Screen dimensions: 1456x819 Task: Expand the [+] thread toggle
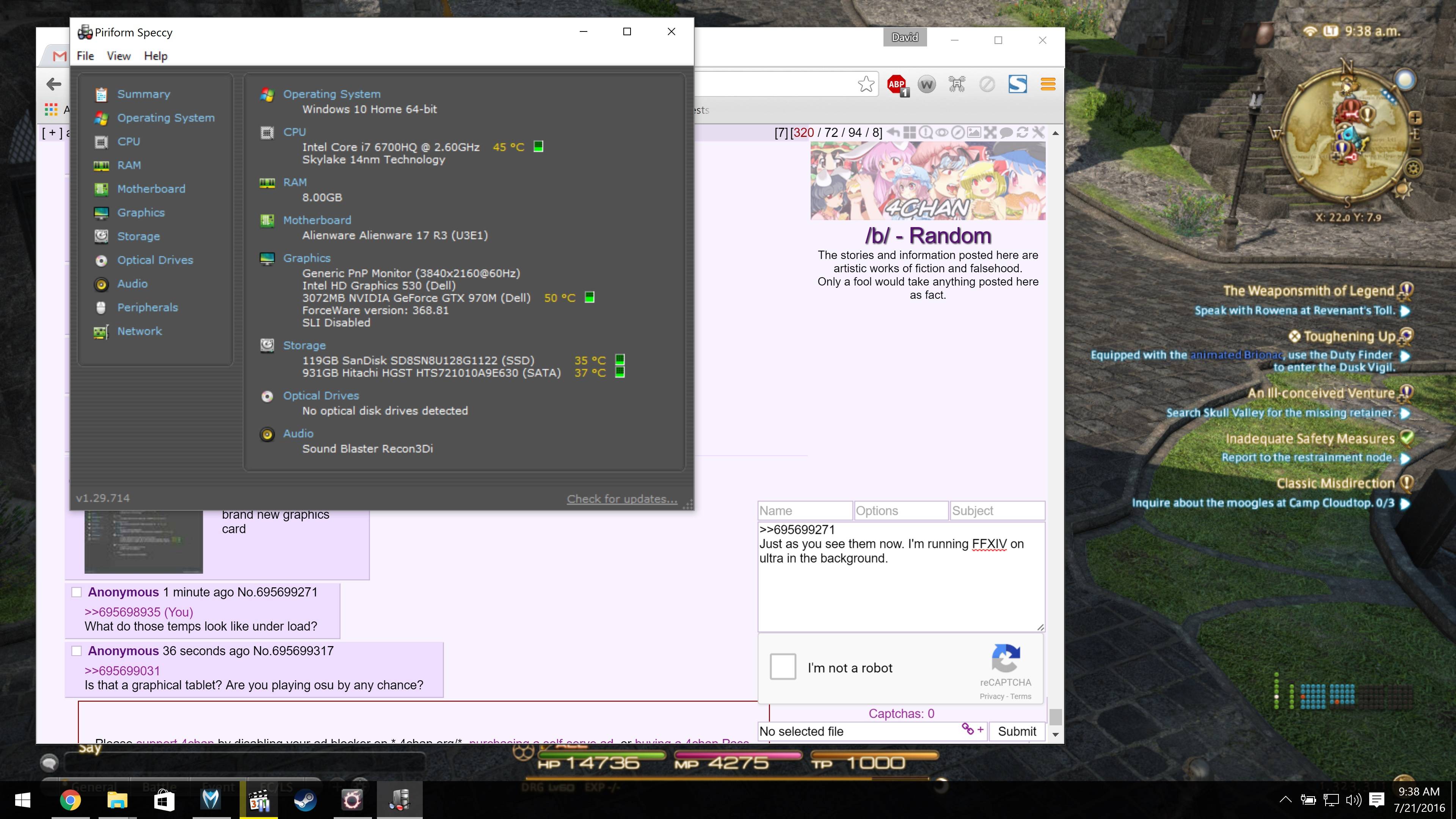pyautogui.click(x=52, y=133)
